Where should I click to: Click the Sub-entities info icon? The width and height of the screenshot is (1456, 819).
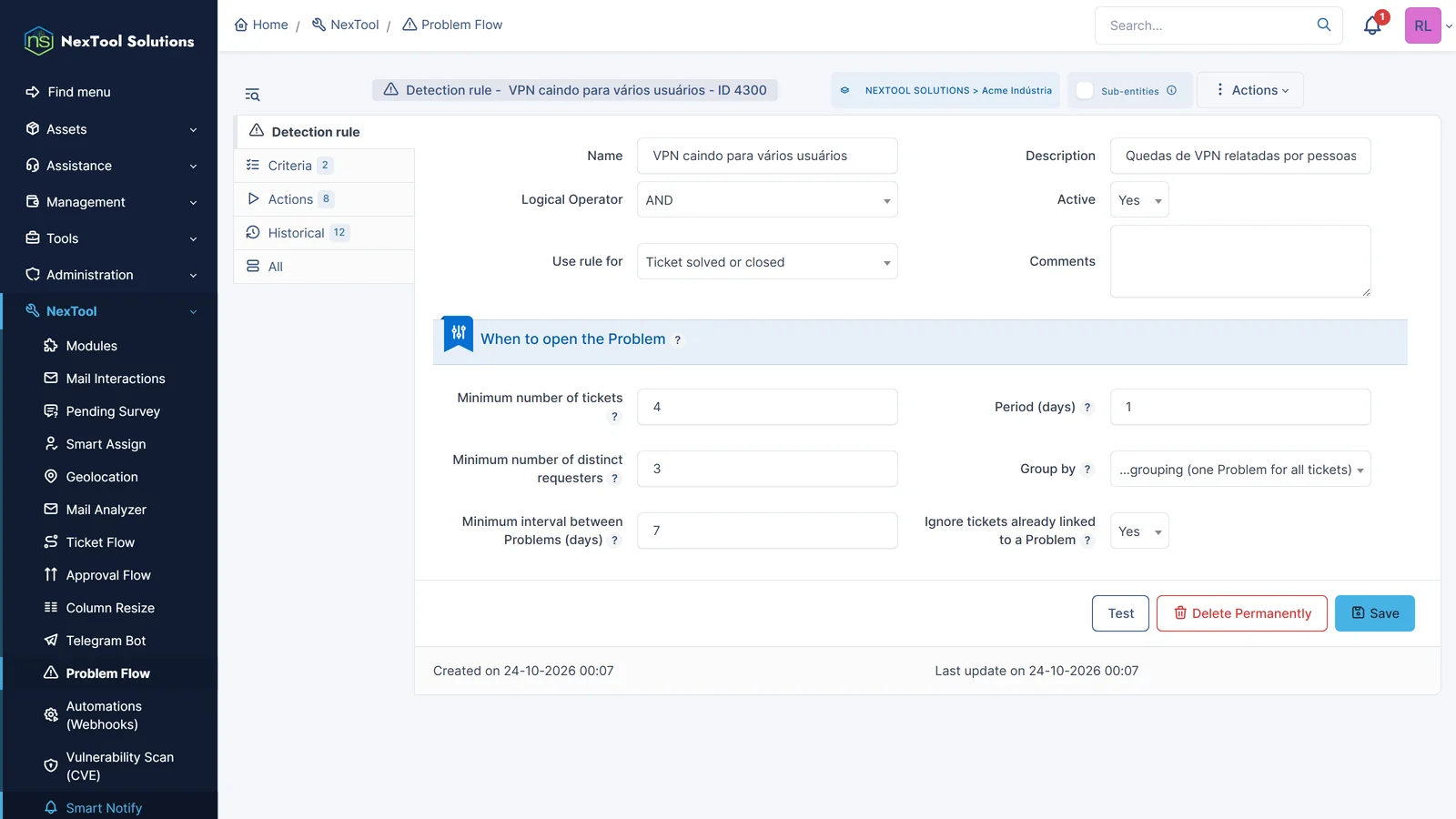pos(1171,90)
